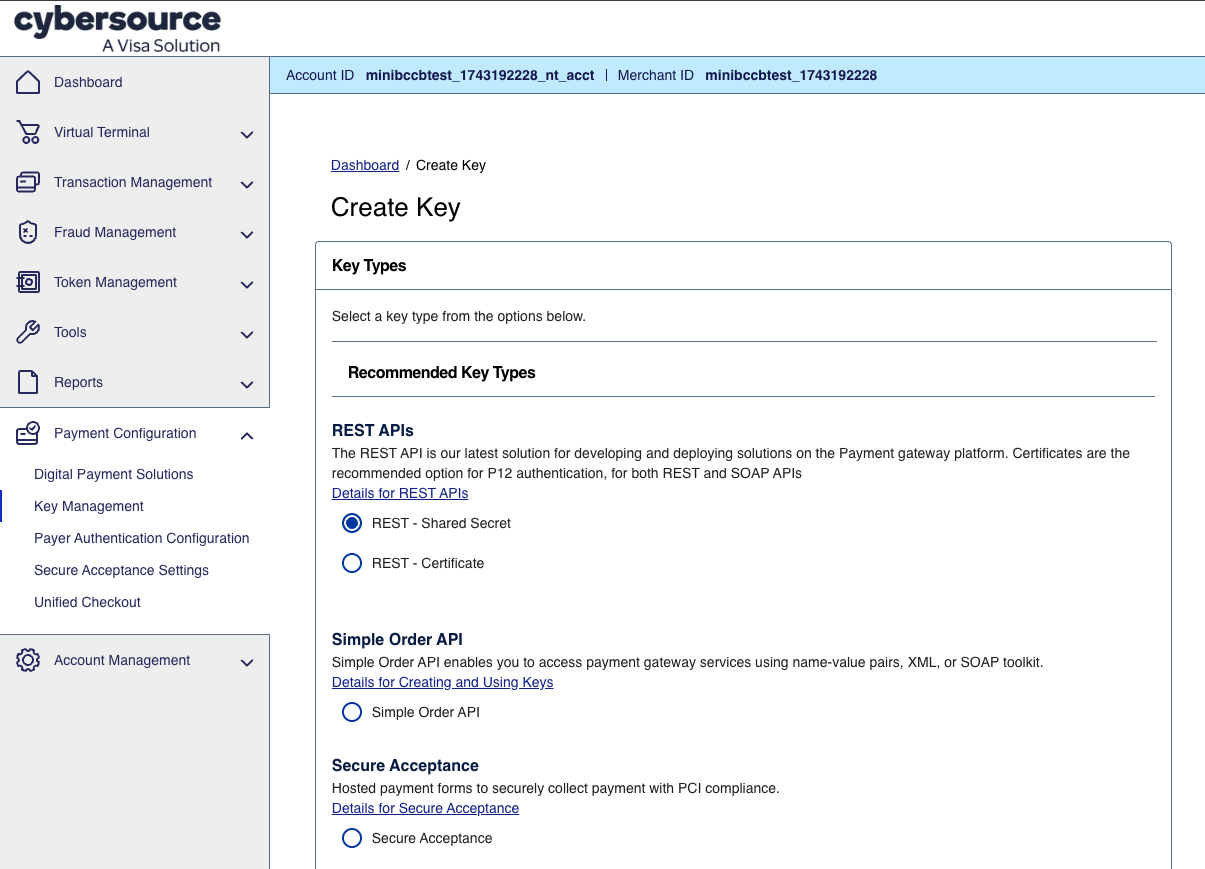Expand the Fraud Management chevron
Image resolution: width=1205 pixels, height=869 pixels.
pyautogui.click(x=247, y=234)
